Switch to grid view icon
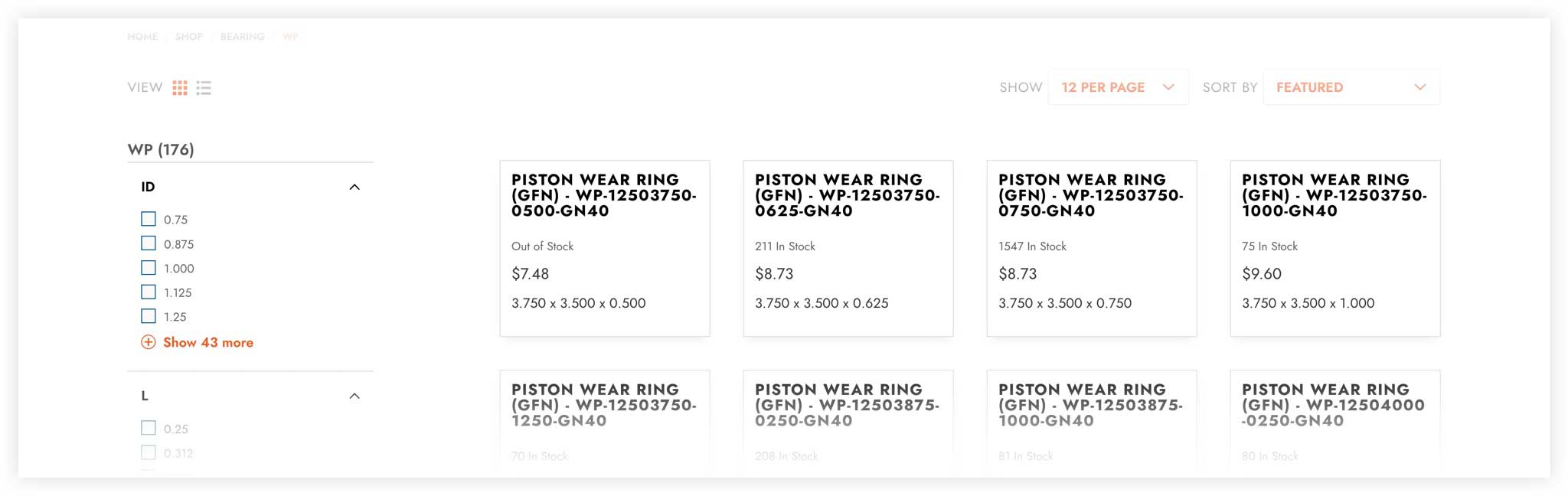This screenshot has height=496, width=1568. point(180,88)
